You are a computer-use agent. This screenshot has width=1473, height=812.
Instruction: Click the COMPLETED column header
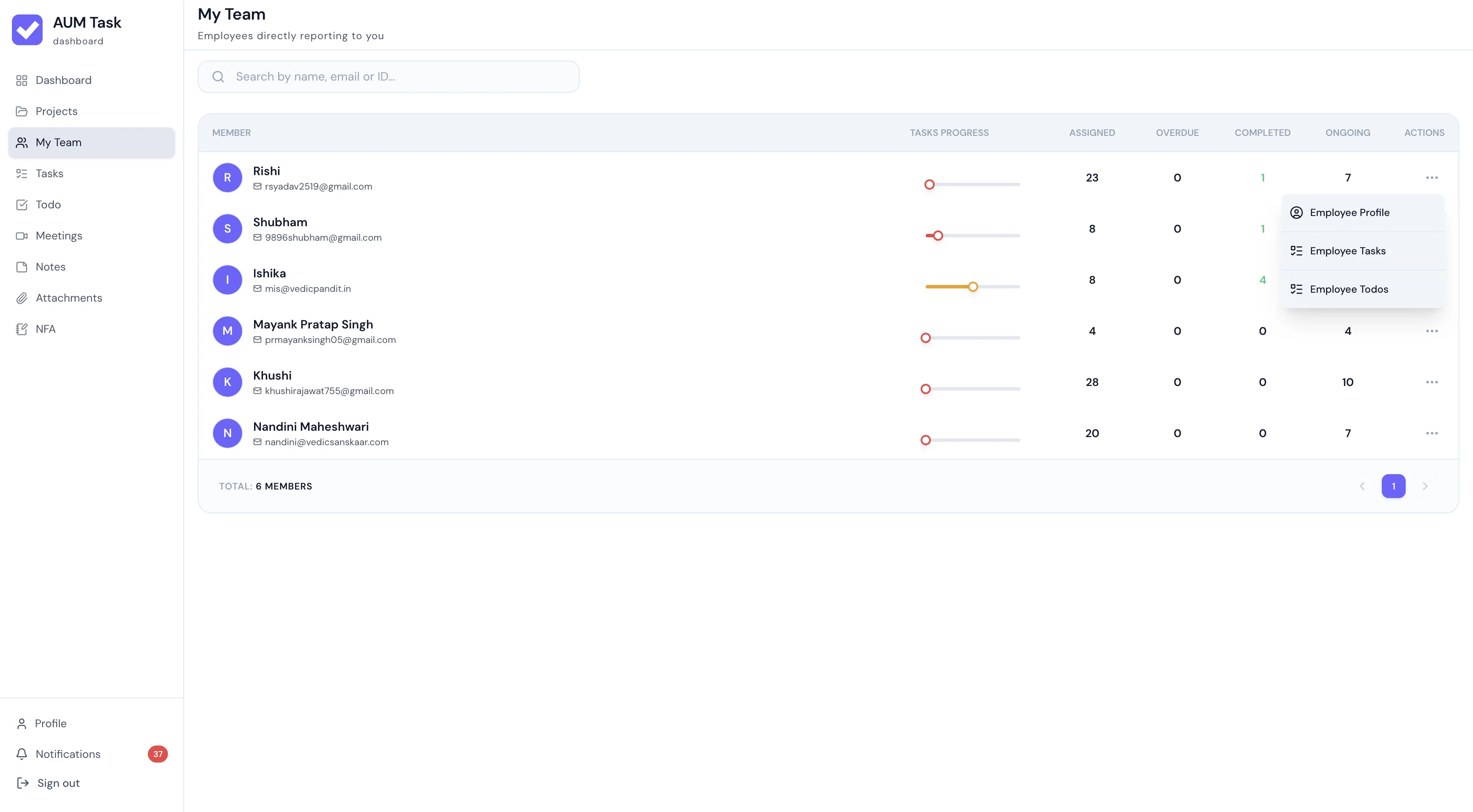point(1262,132)
